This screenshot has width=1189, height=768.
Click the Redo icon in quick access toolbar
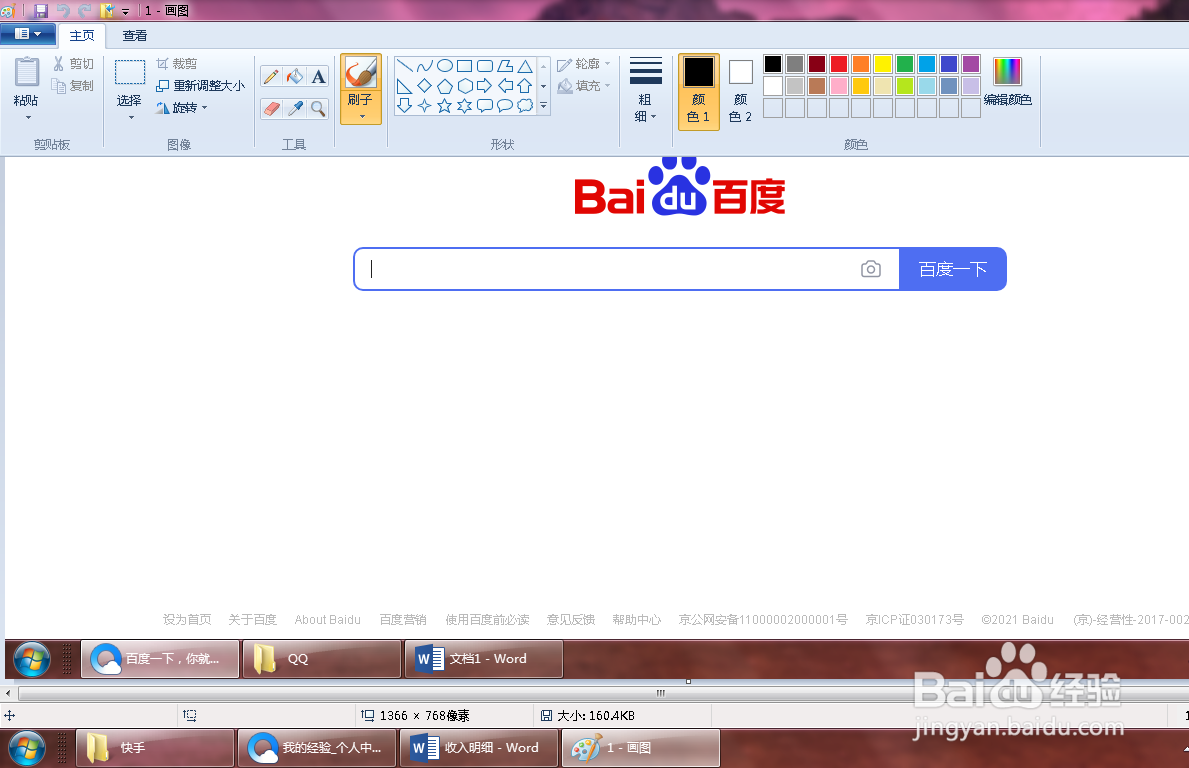[x=85, y=11]
